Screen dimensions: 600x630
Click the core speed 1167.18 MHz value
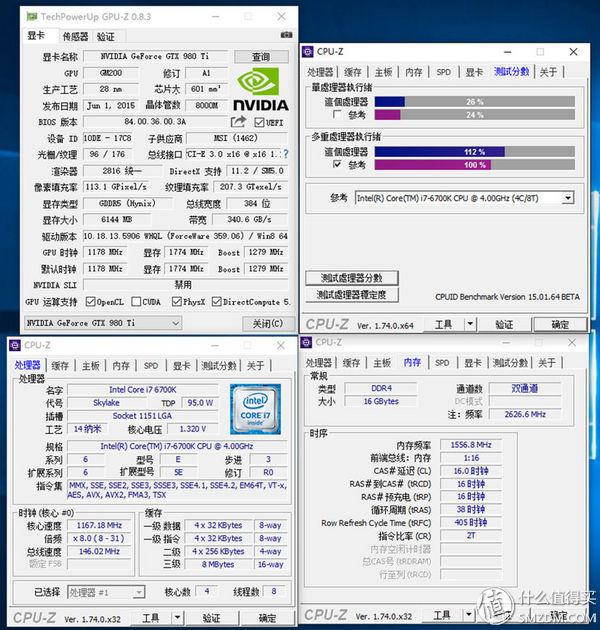click(99, 525)
